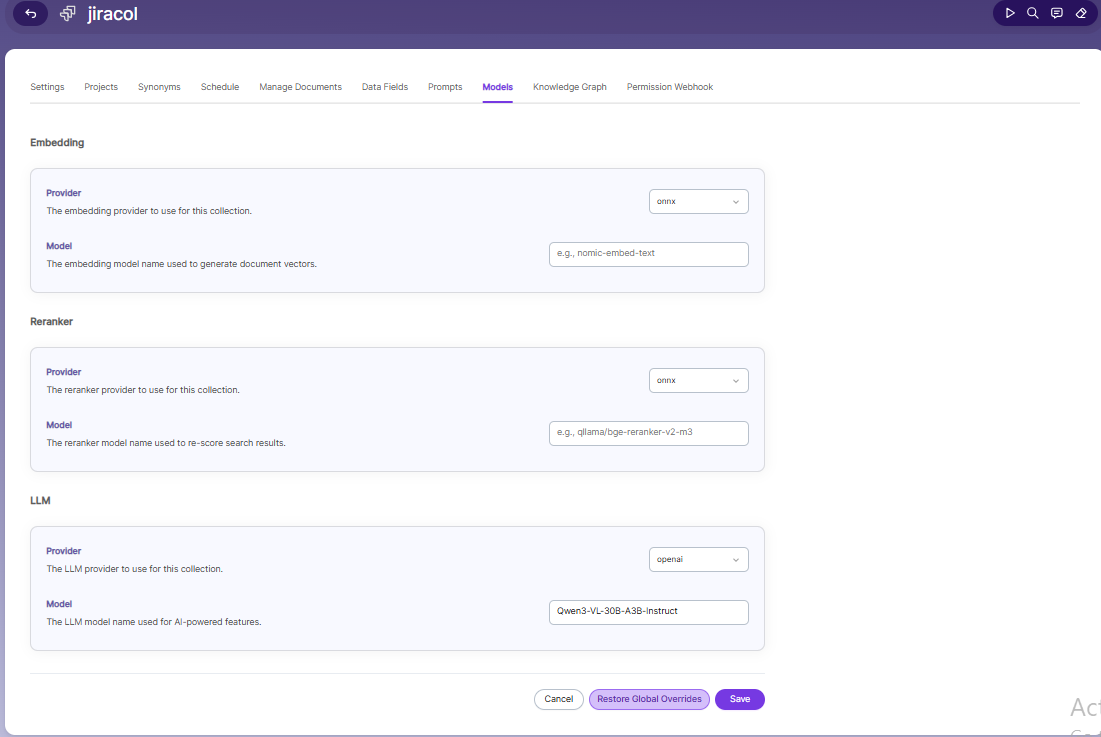Focus the embedding model name field
This screenshot has height=737, width=1101.
point(649,254)
